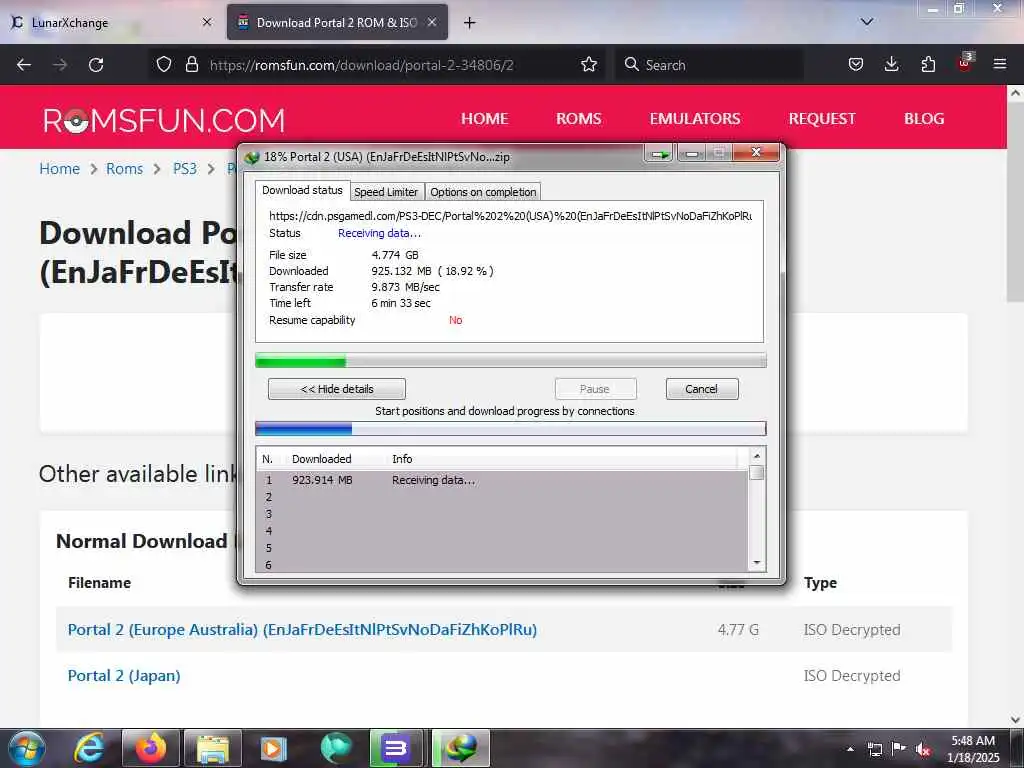Go to Home breadcrumb link
Viewport: 1024px width, 768px height.
pyautogui.click(x=59, y=169)
